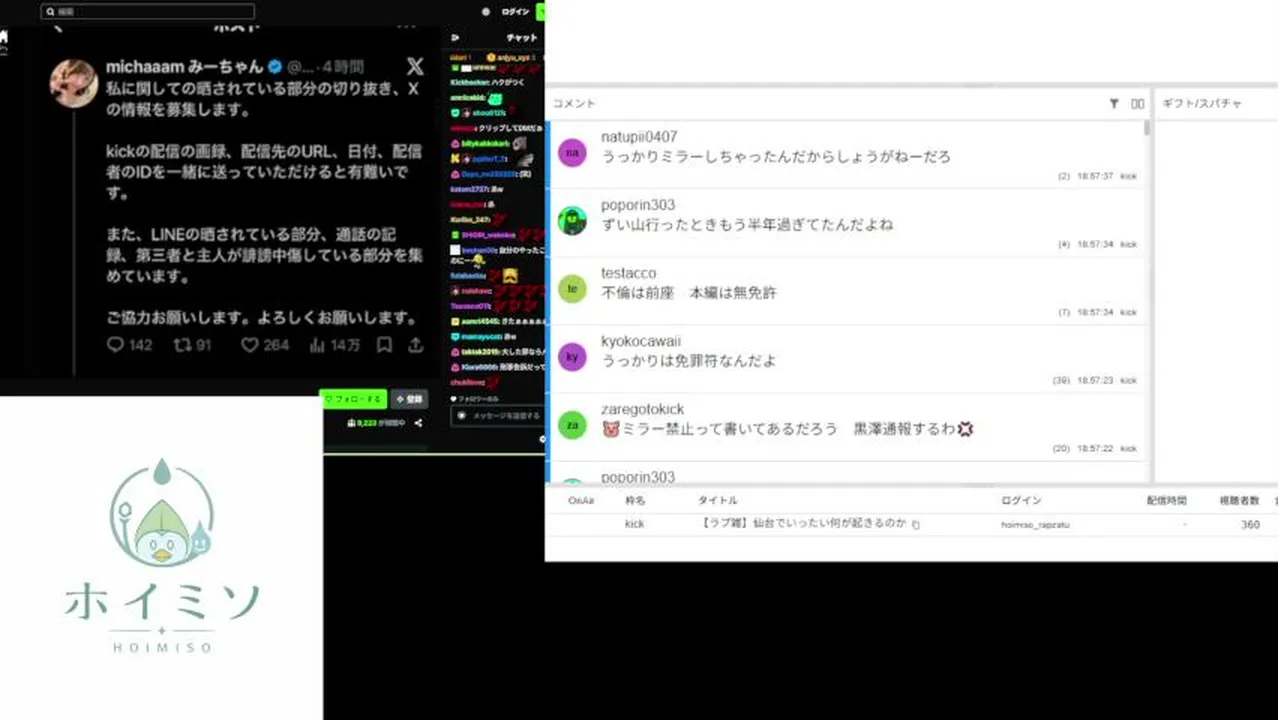Click the share icon on the post
Image resolution: width=1278 pixels, height=720 pixels.
coord(415,345)
